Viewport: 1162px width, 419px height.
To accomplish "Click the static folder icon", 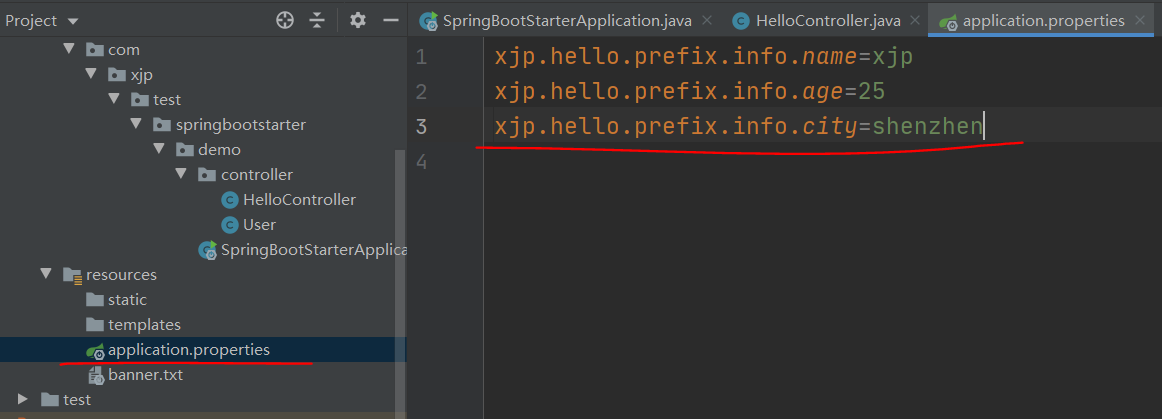I will click(x=95, y=300).
